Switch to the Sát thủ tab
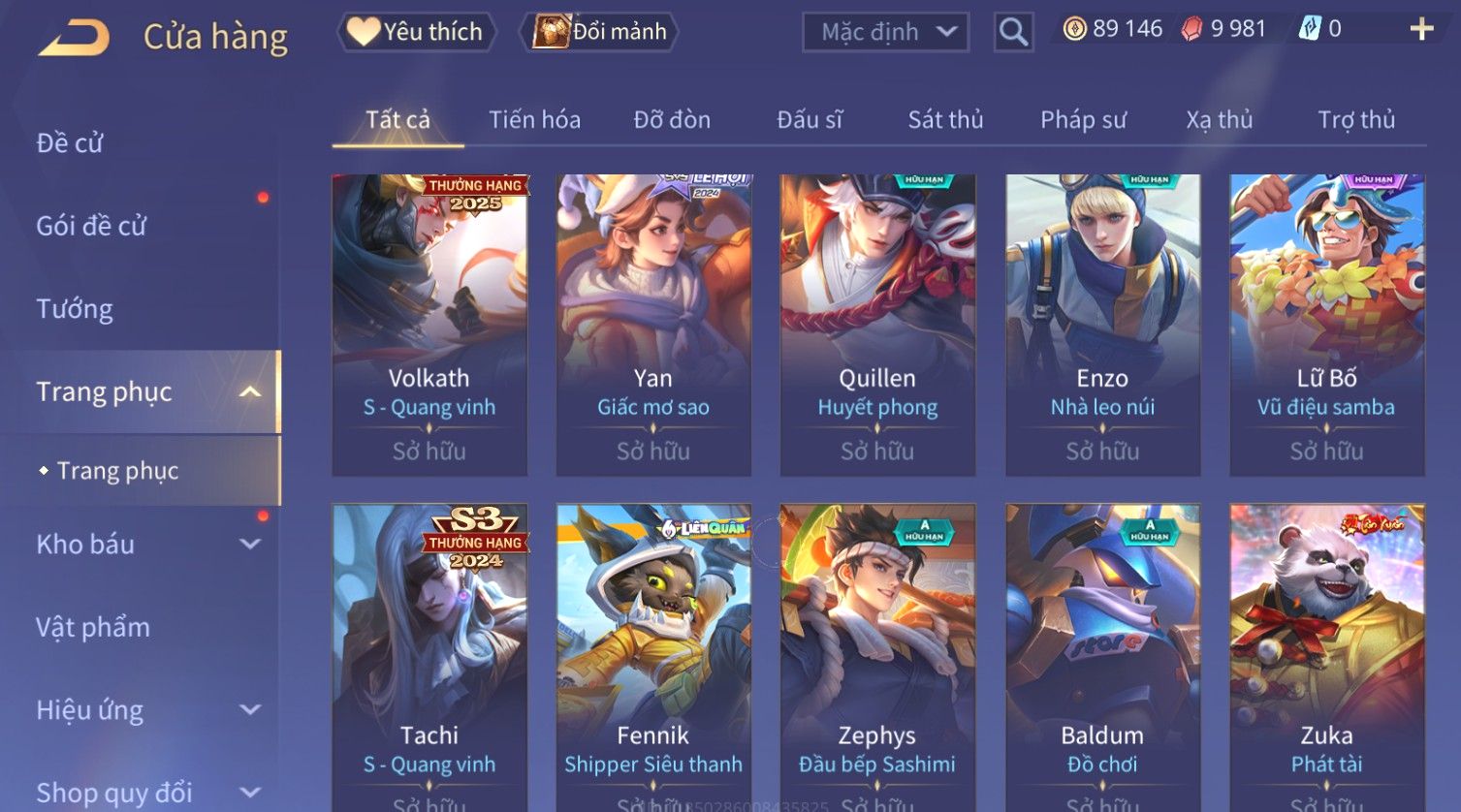 945,120
